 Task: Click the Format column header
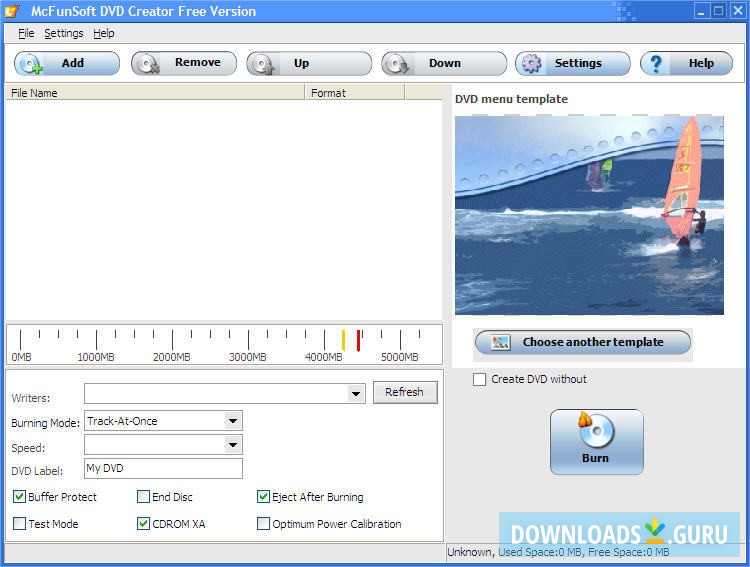point(354,93)
